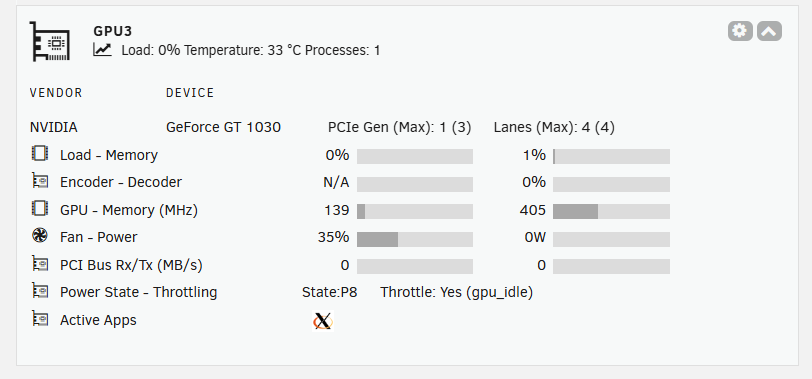812x379 pixels.
Task: Click the Encoder - Decoder card icon
Action: [x=40, y=181]
